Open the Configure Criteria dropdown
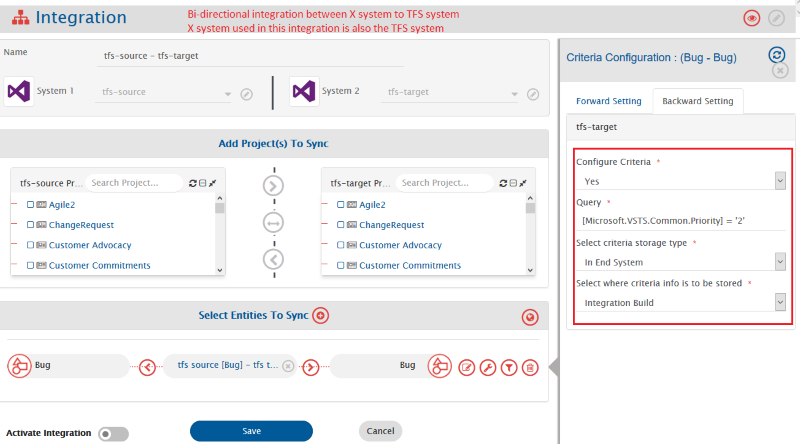 pyautogui.click(x=682, y=181)
